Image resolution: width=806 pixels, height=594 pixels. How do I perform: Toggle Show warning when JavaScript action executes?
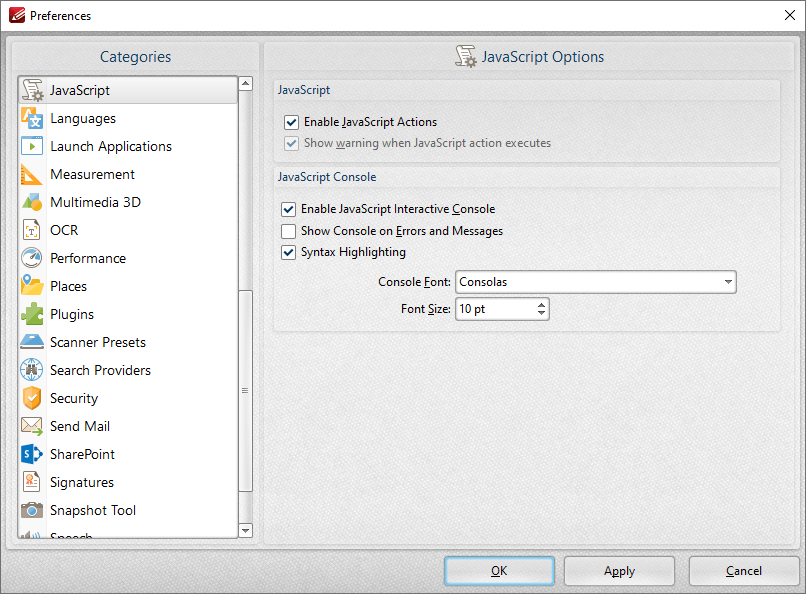291,143
